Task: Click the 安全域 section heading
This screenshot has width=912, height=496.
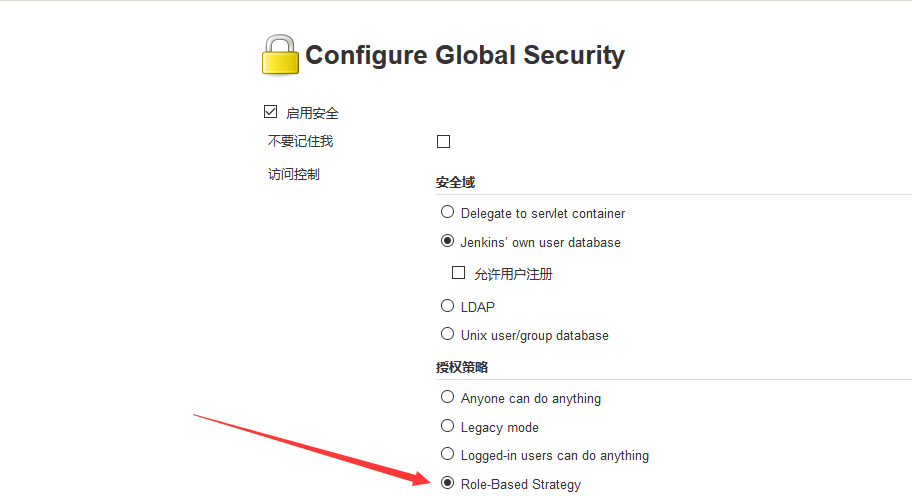Action: 455,183
